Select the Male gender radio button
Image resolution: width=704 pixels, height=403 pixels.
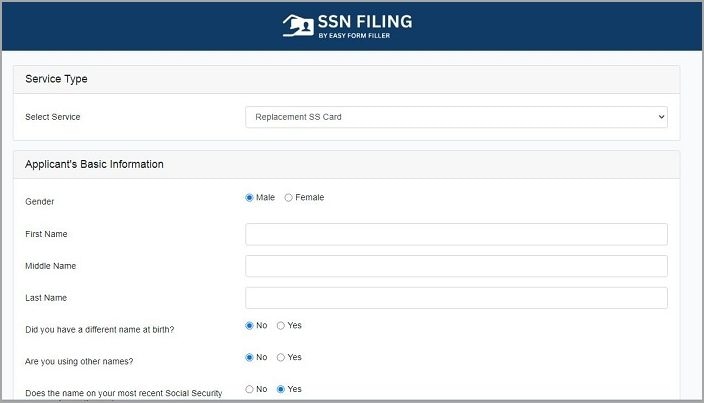(x=250, y=198)
